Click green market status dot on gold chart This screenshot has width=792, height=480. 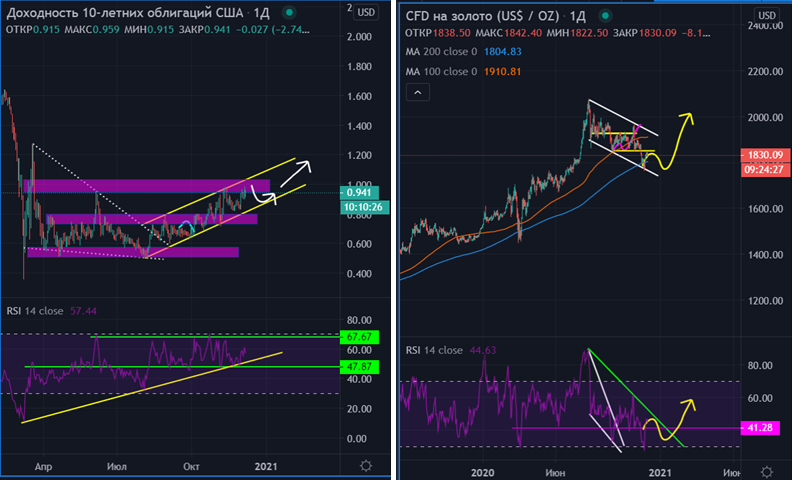(597, 15)
